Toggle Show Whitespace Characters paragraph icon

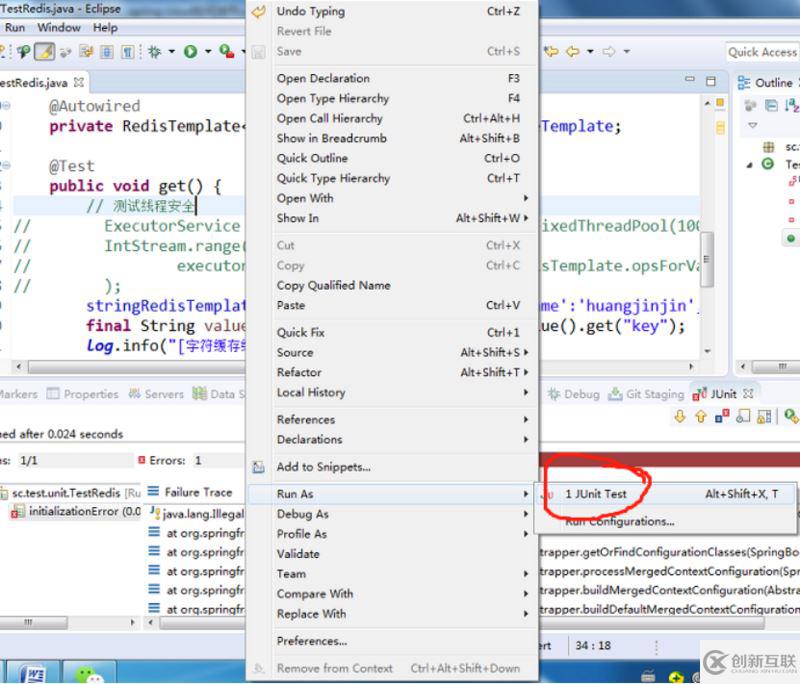130,52
